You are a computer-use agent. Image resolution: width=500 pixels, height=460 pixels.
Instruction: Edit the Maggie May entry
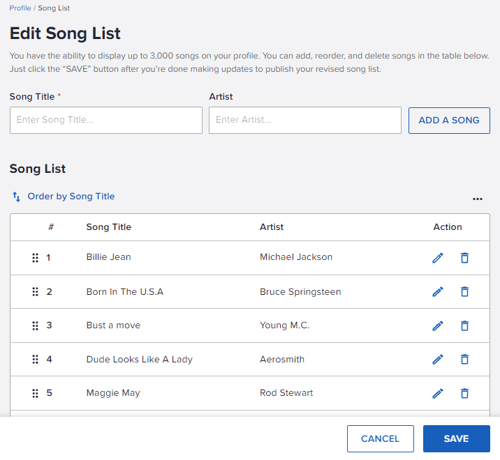[438, 393]
